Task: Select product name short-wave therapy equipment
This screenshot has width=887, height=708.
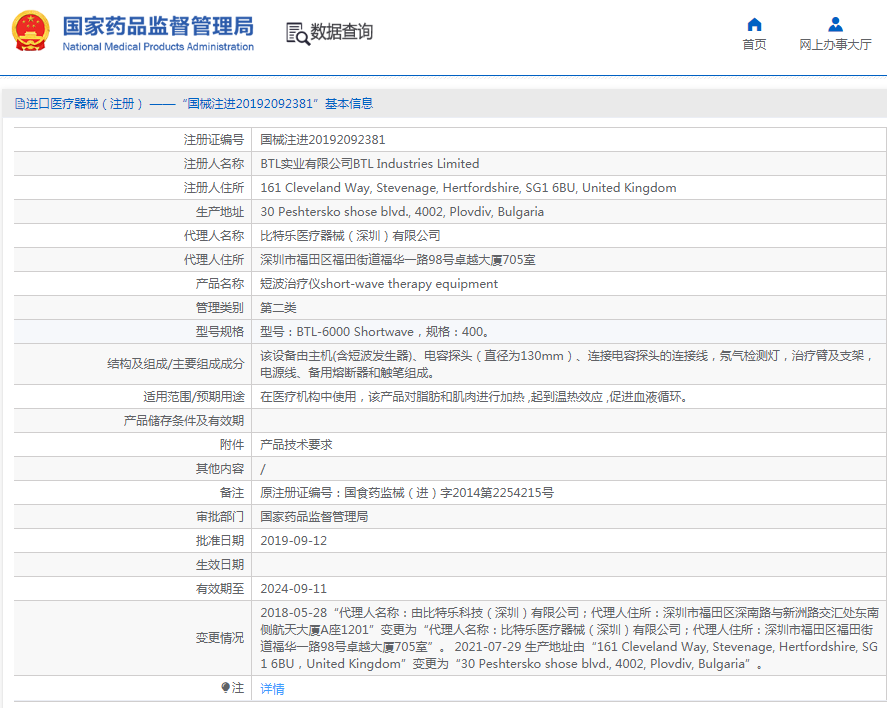Action: [x=379, y=284]
